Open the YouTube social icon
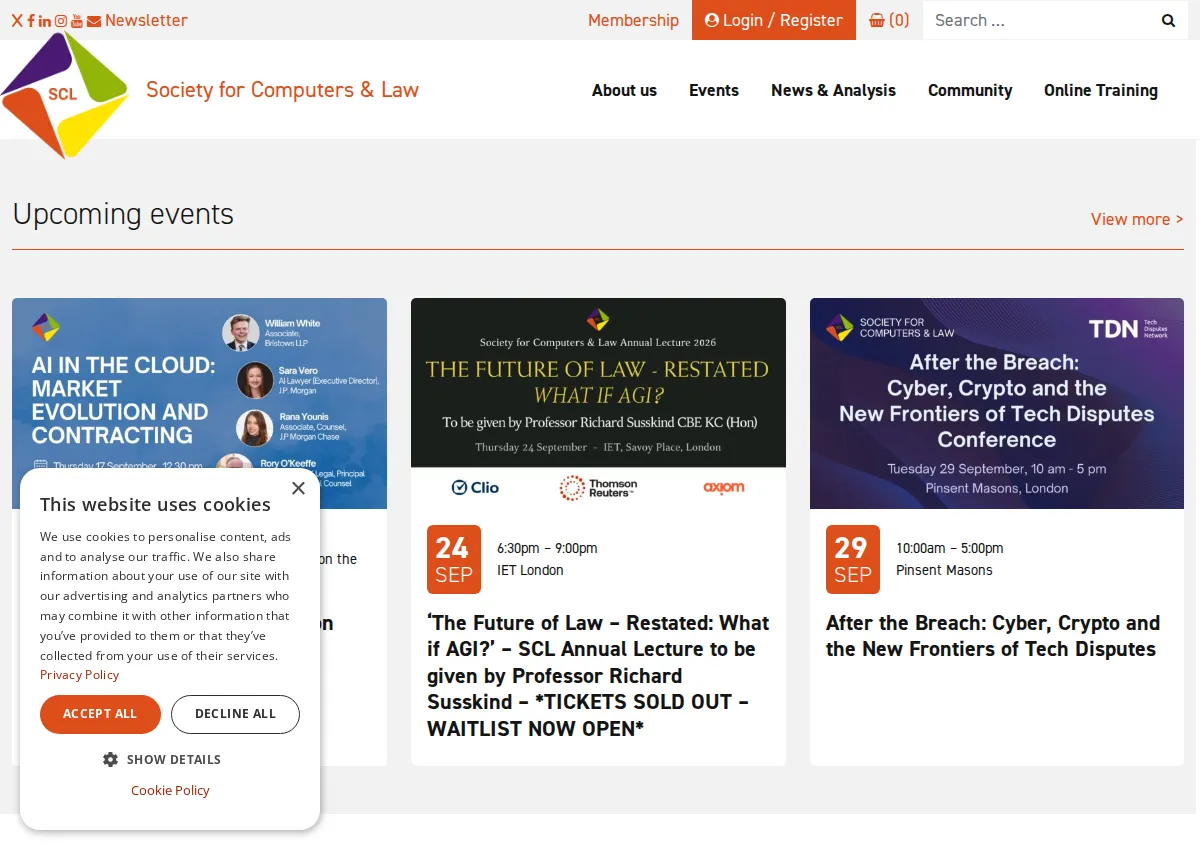The height and width of the screenshot is (850, 1200). click(x=77, y=20)
